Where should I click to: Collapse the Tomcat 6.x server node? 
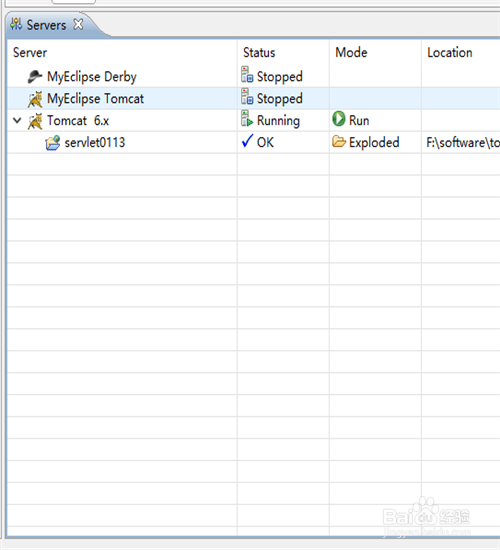[x=17, y=121]
